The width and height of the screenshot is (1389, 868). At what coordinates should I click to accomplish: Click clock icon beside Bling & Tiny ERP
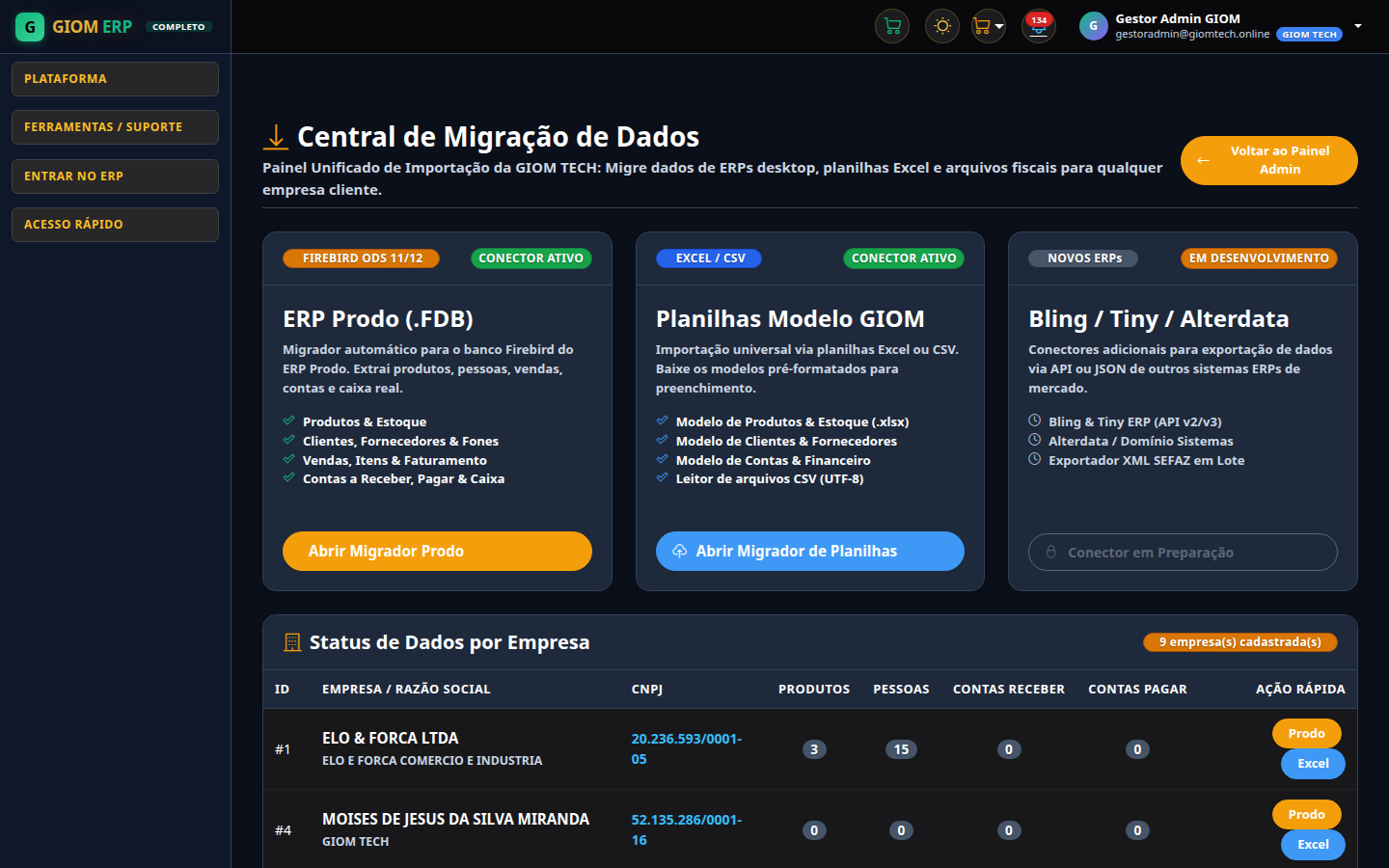point(1034,420)
